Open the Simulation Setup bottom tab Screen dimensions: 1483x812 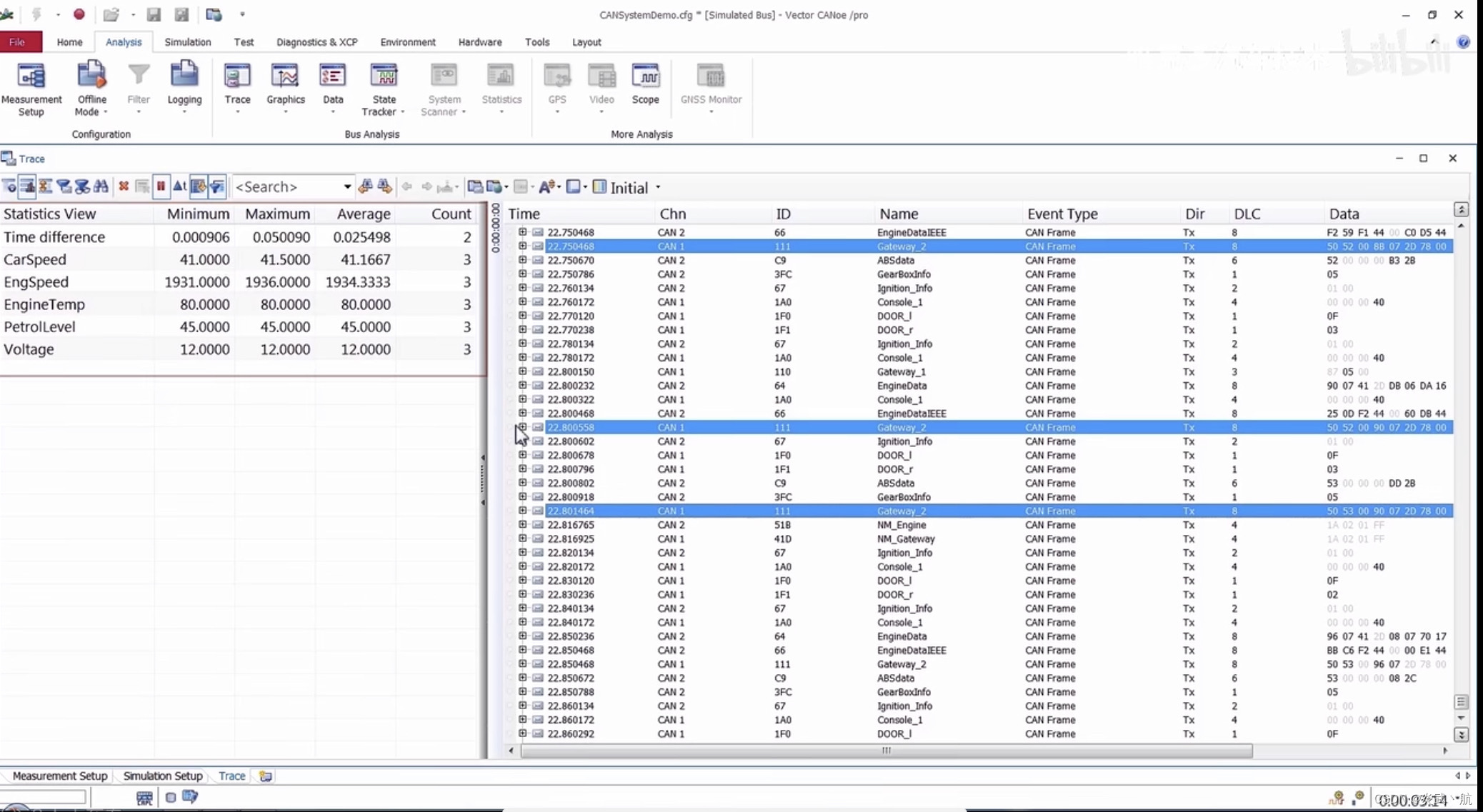pos(163,776)
